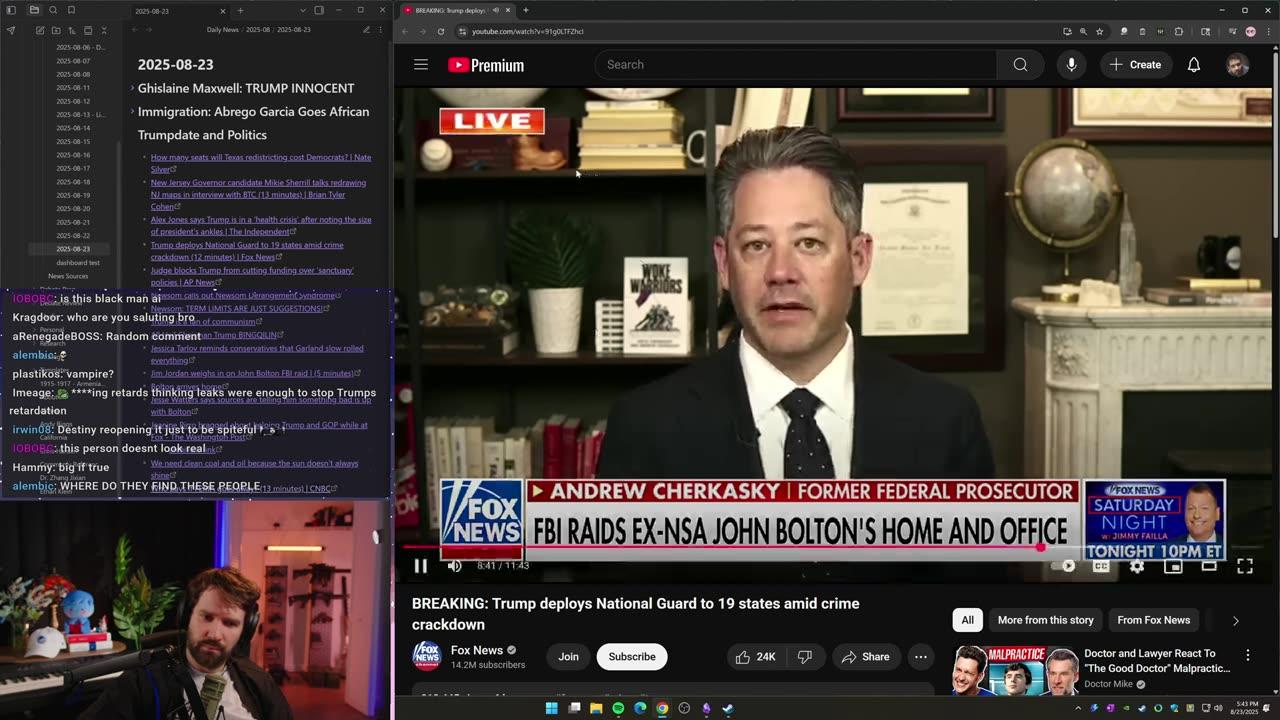This screenshot has width=1280, height=720.
Task: Reload the YouTube page in Chrome
Action: coord(441,31)
